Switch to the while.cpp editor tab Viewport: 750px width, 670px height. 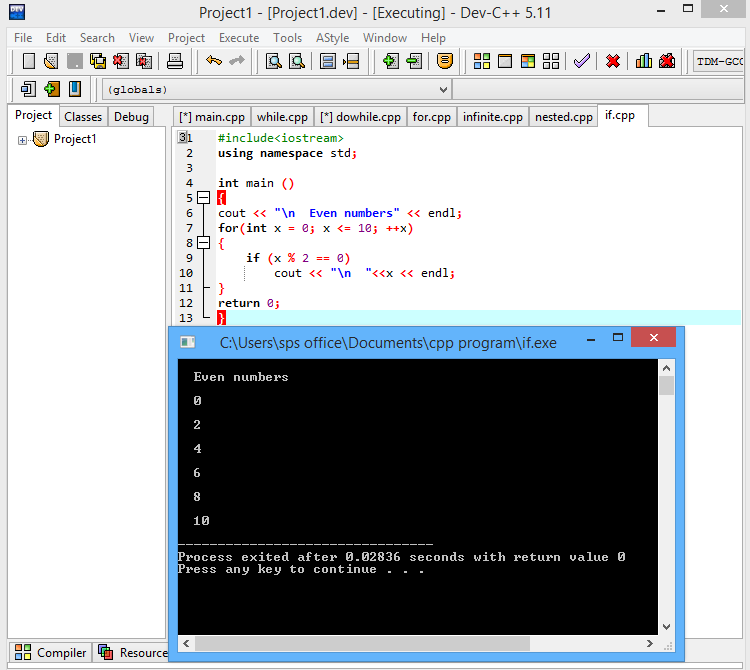pyautogui.click(x=282, y=117)
